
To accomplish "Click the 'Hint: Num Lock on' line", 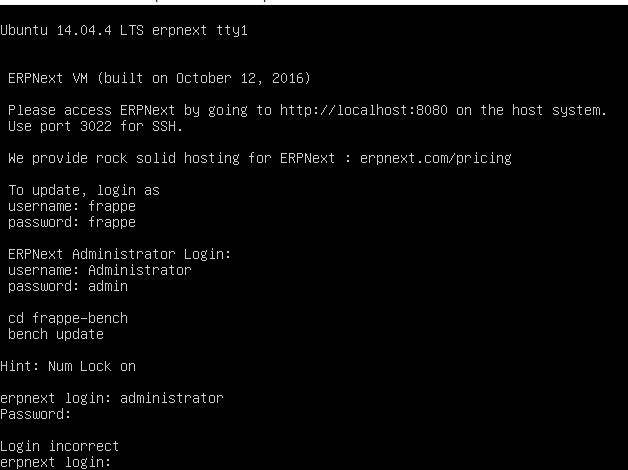I will [68, 366].
